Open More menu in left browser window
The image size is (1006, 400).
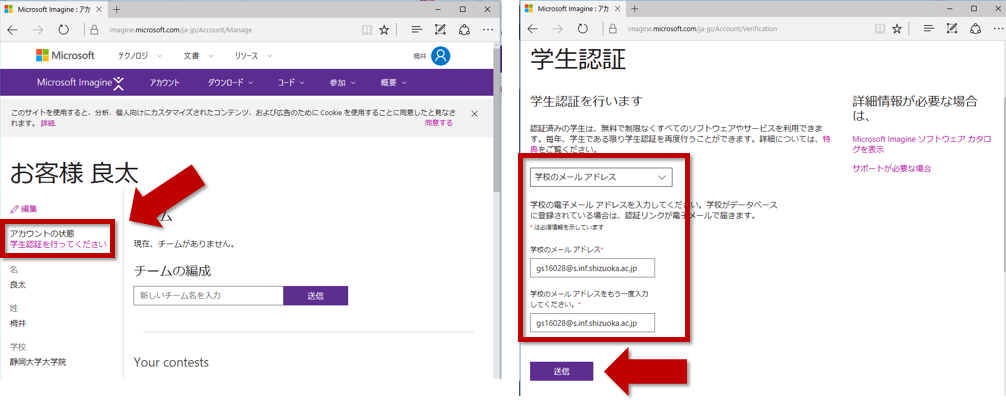[x=488, y=30]
